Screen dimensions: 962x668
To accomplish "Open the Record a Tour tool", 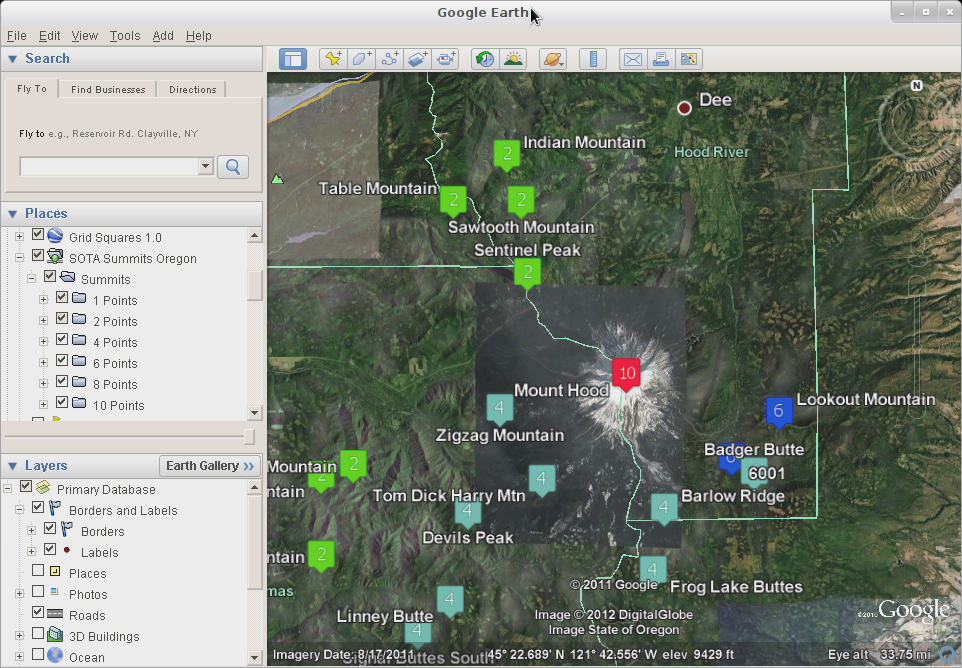I will [x=446, y=60].
